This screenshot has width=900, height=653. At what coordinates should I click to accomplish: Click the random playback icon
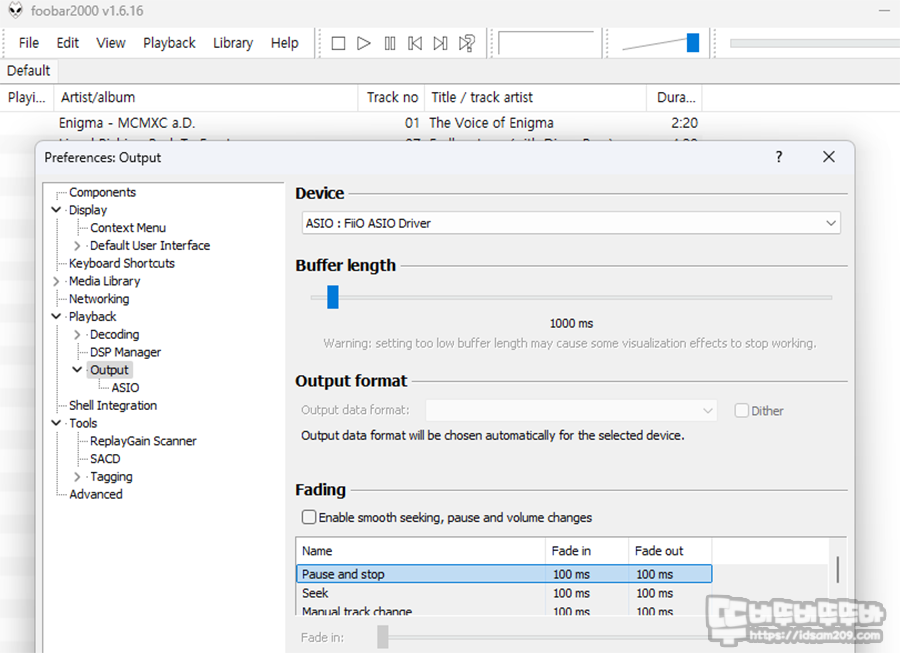tap(466, 44)
